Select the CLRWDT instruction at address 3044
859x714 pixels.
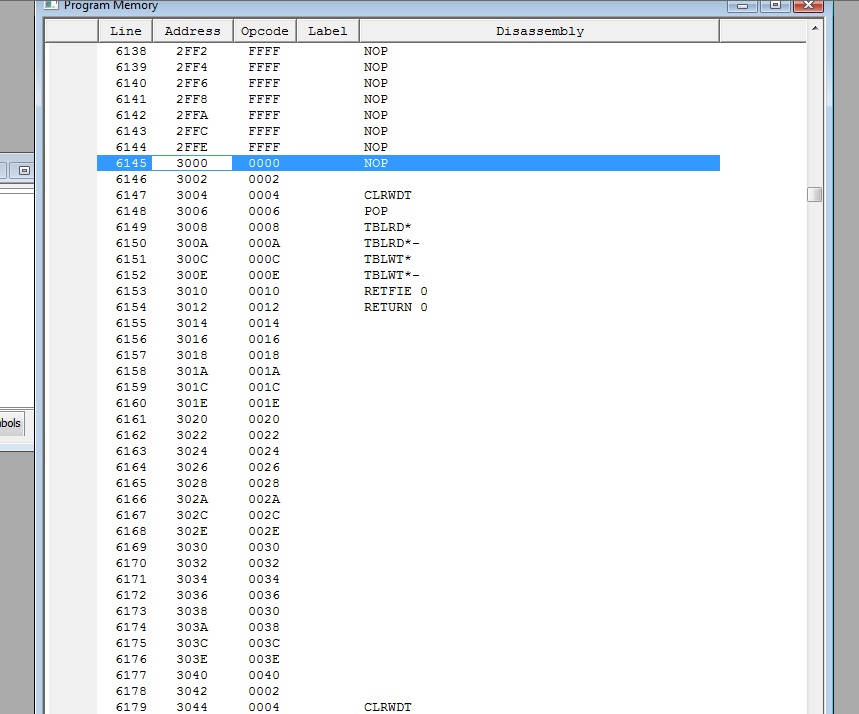(x=387, y=707)
